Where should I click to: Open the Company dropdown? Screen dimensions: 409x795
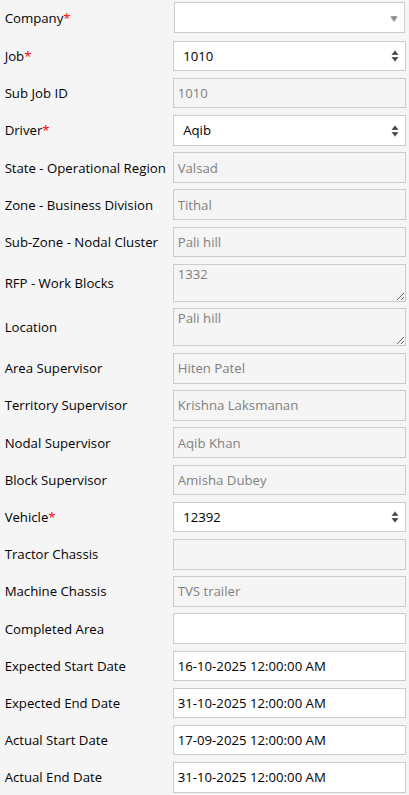point(289,18)
